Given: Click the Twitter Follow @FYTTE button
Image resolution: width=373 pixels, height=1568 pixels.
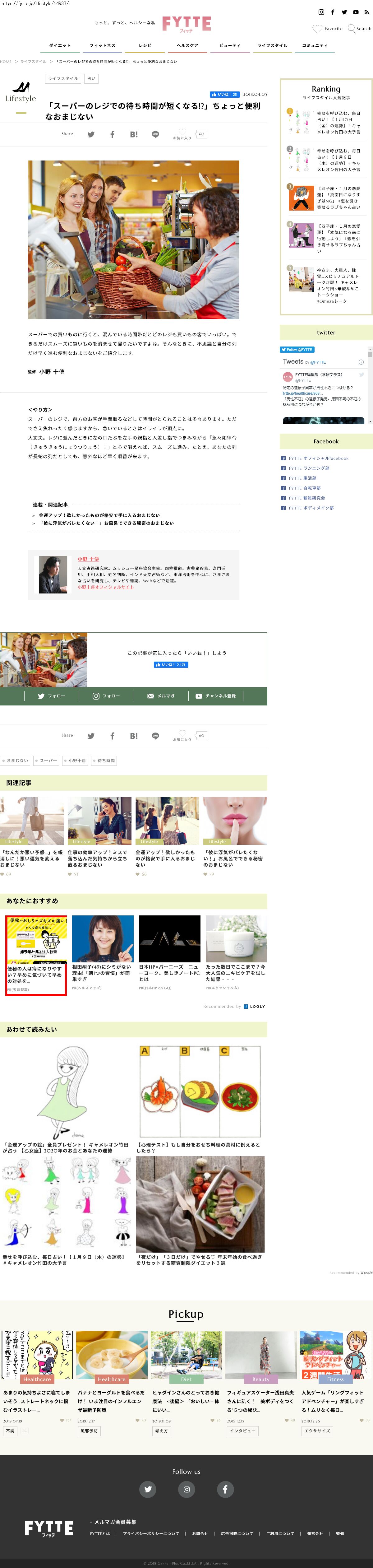Looking at the screenshot, I should click(x=297, y=349).
